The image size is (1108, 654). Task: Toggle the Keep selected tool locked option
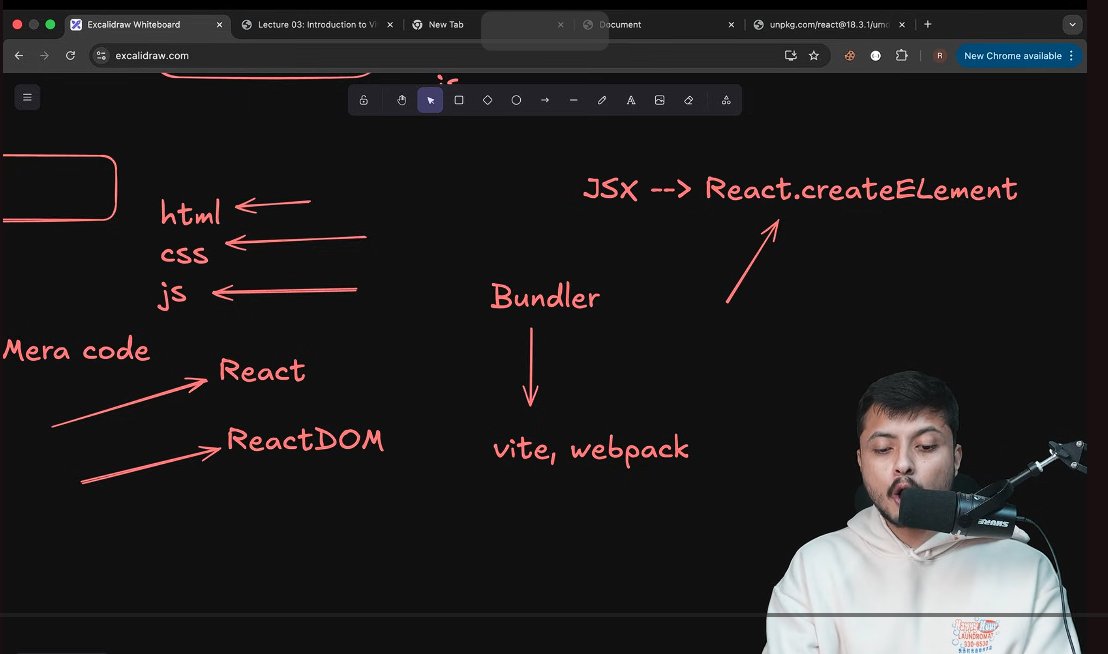tap(363, 100)
